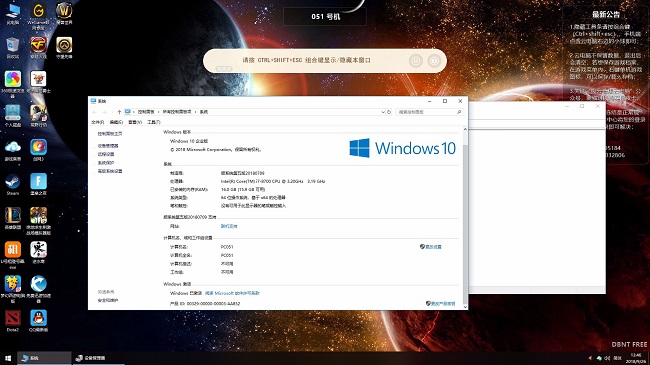Launch the black-ink calligraphy game icon
This screenshot has height=365, width=650.
click(x=38, y=253)
